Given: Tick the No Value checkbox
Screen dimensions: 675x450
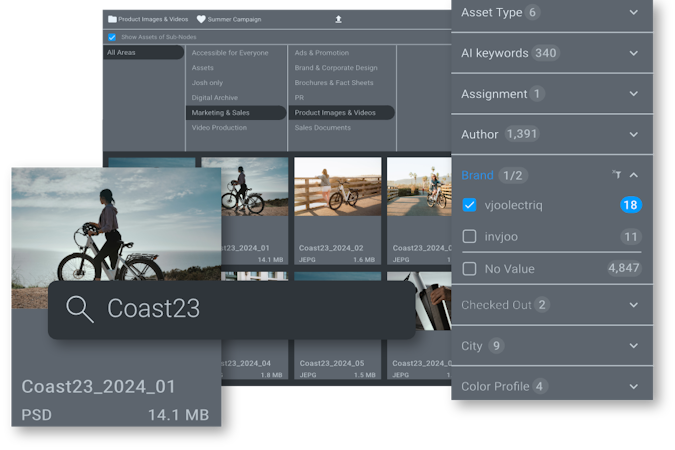Looking at the screenshot, I should tap(470, 268).
